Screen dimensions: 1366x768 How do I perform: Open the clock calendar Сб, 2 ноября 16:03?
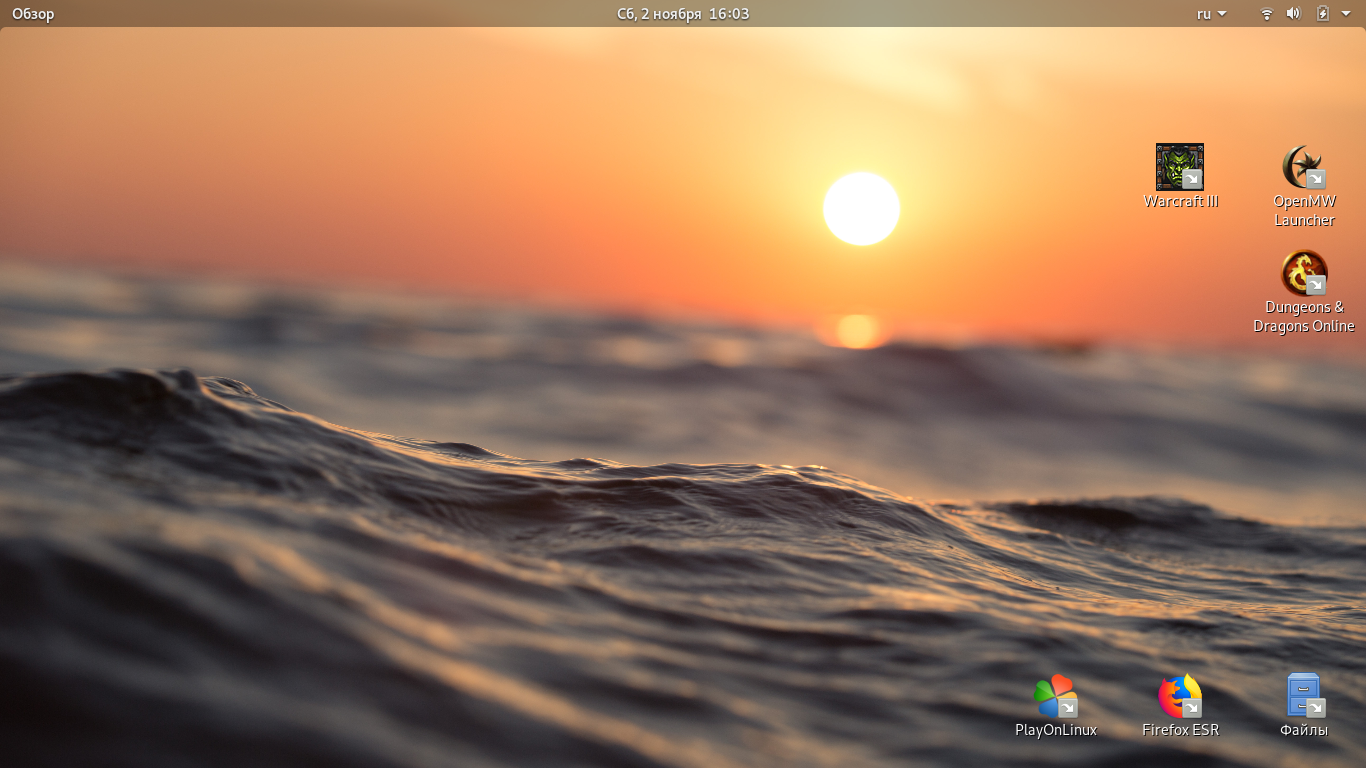(x=683, y=14)
